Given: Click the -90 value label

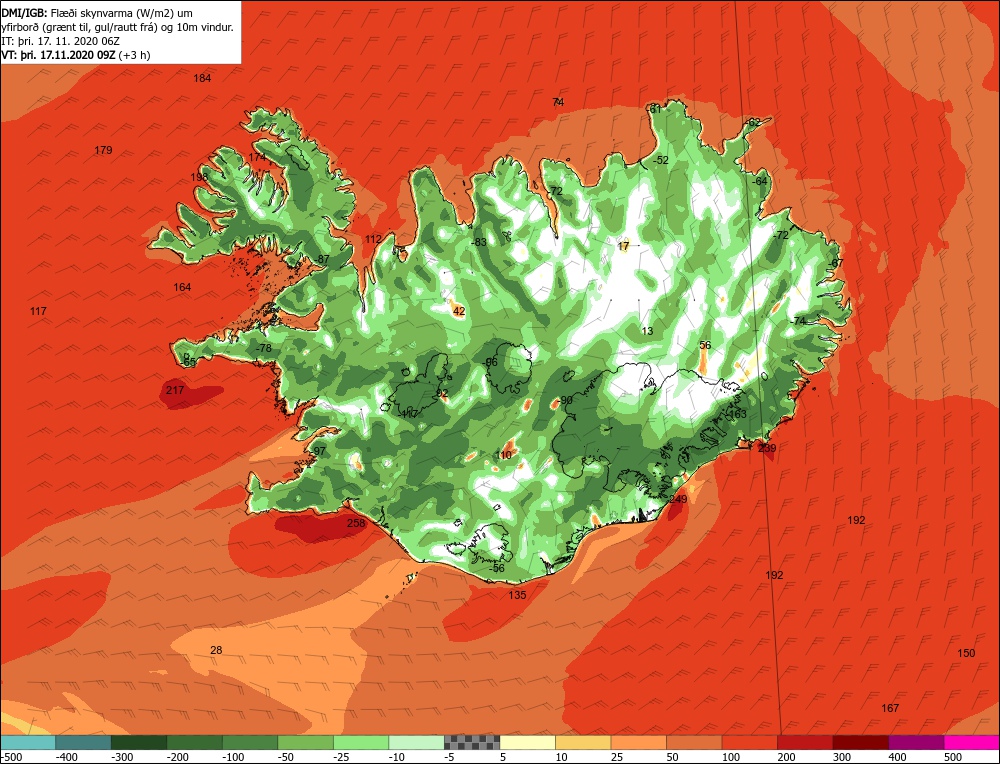Looking at the screenshot, I should 565,400.
